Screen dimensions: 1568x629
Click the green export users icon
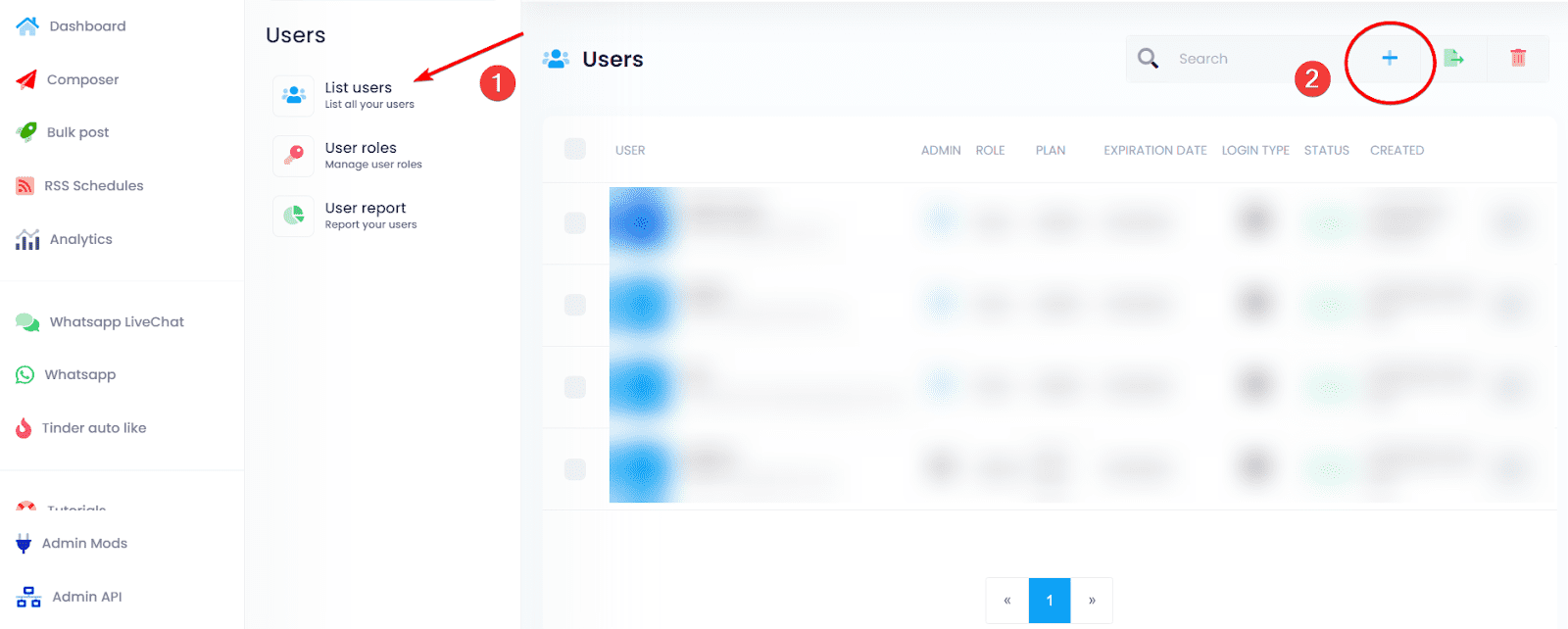pos(1454,59)
